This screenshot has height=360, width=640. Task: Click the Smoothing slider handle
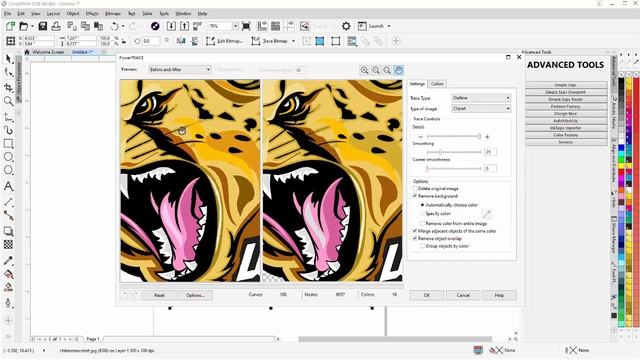point(440,152)
